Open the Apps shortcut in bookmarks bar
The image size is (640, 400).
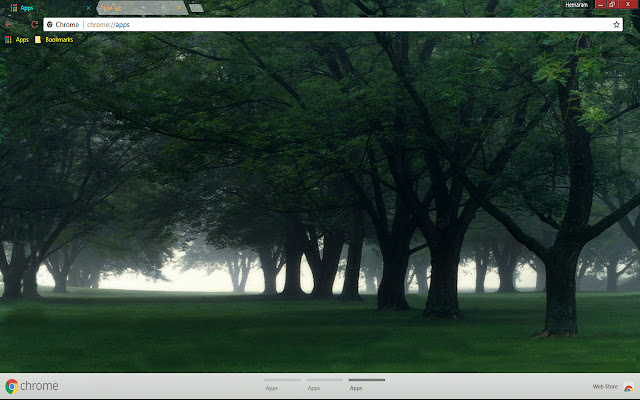[x=17, y=40]
